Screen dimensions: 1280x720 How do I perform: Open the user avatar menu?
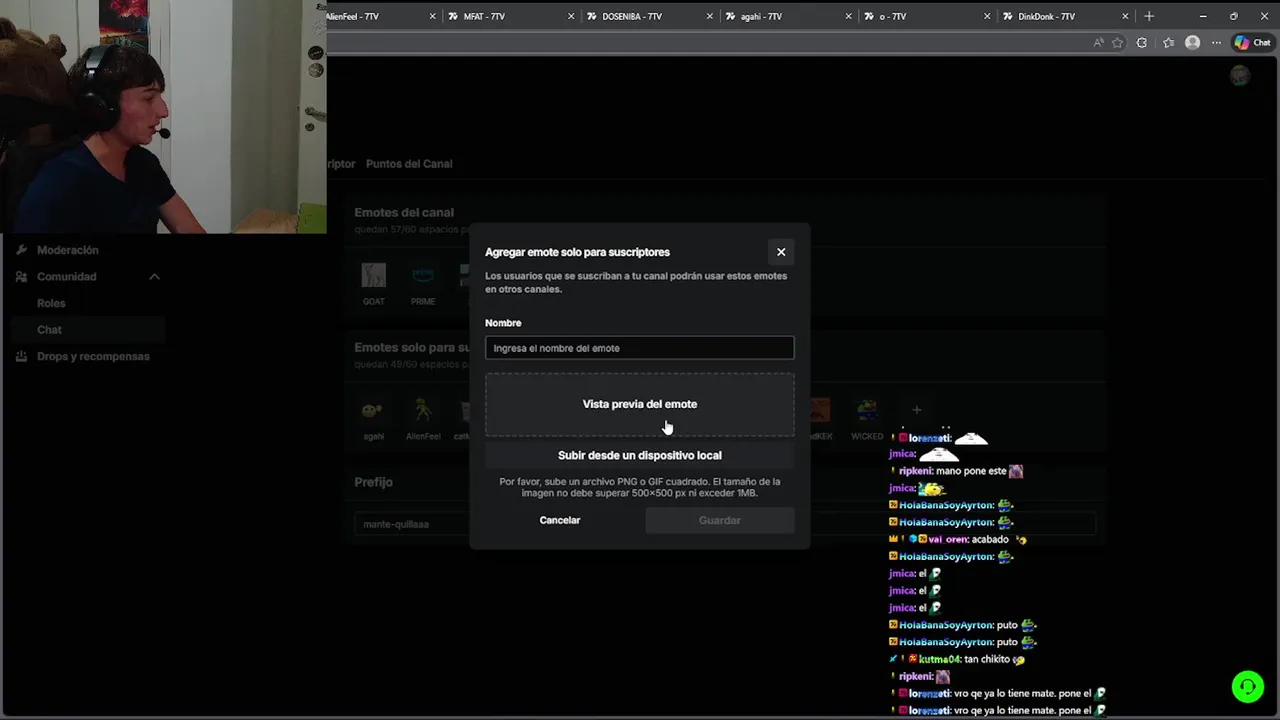(1240, 76)
